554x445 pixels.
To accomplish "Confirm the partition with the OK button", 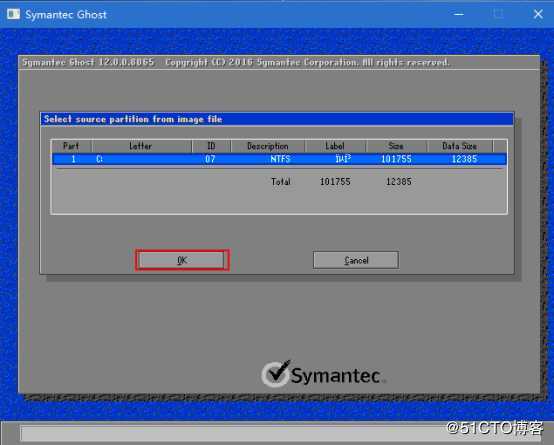I will tap(182, 260).
